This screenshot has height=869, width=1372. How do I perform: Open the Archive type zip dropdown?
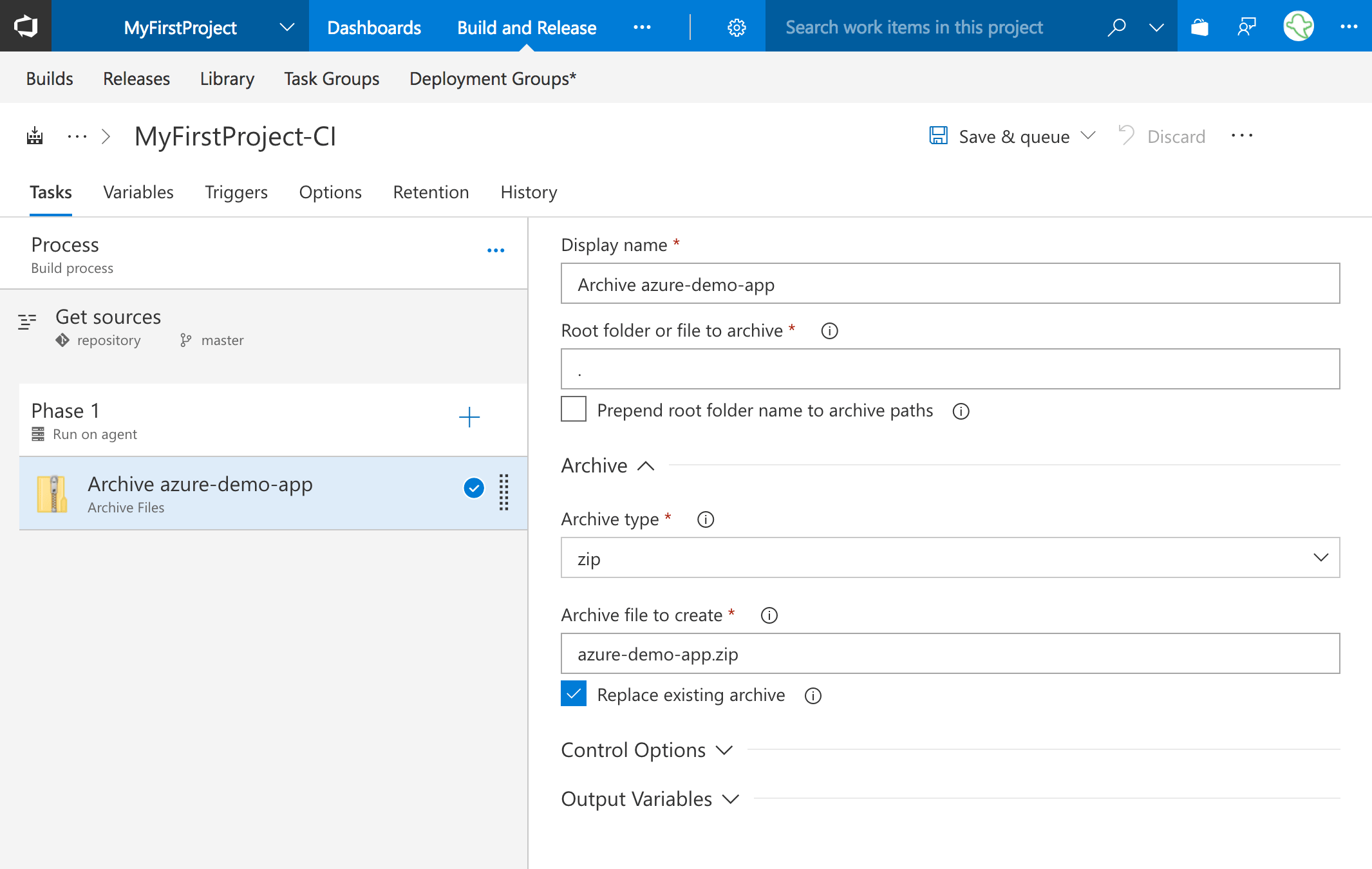950,557
